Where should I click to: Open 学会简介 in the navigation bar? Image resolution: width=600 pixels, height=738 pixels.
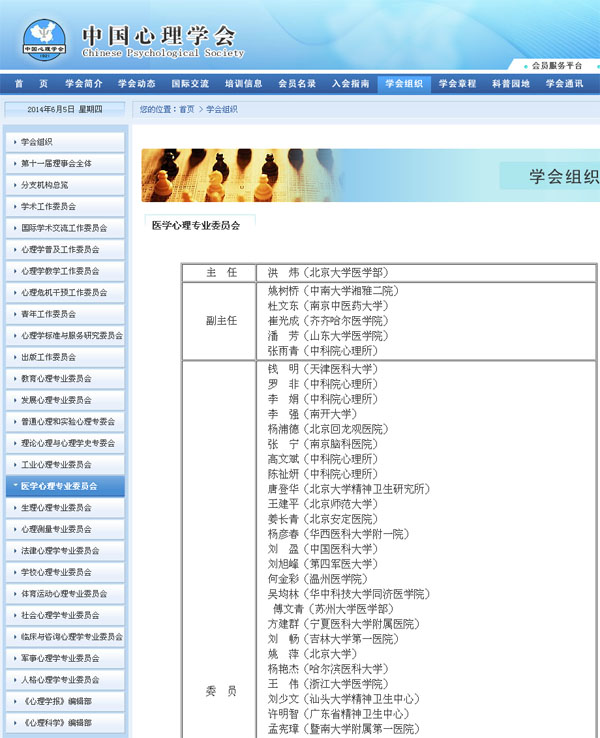[x=84, y=84]
